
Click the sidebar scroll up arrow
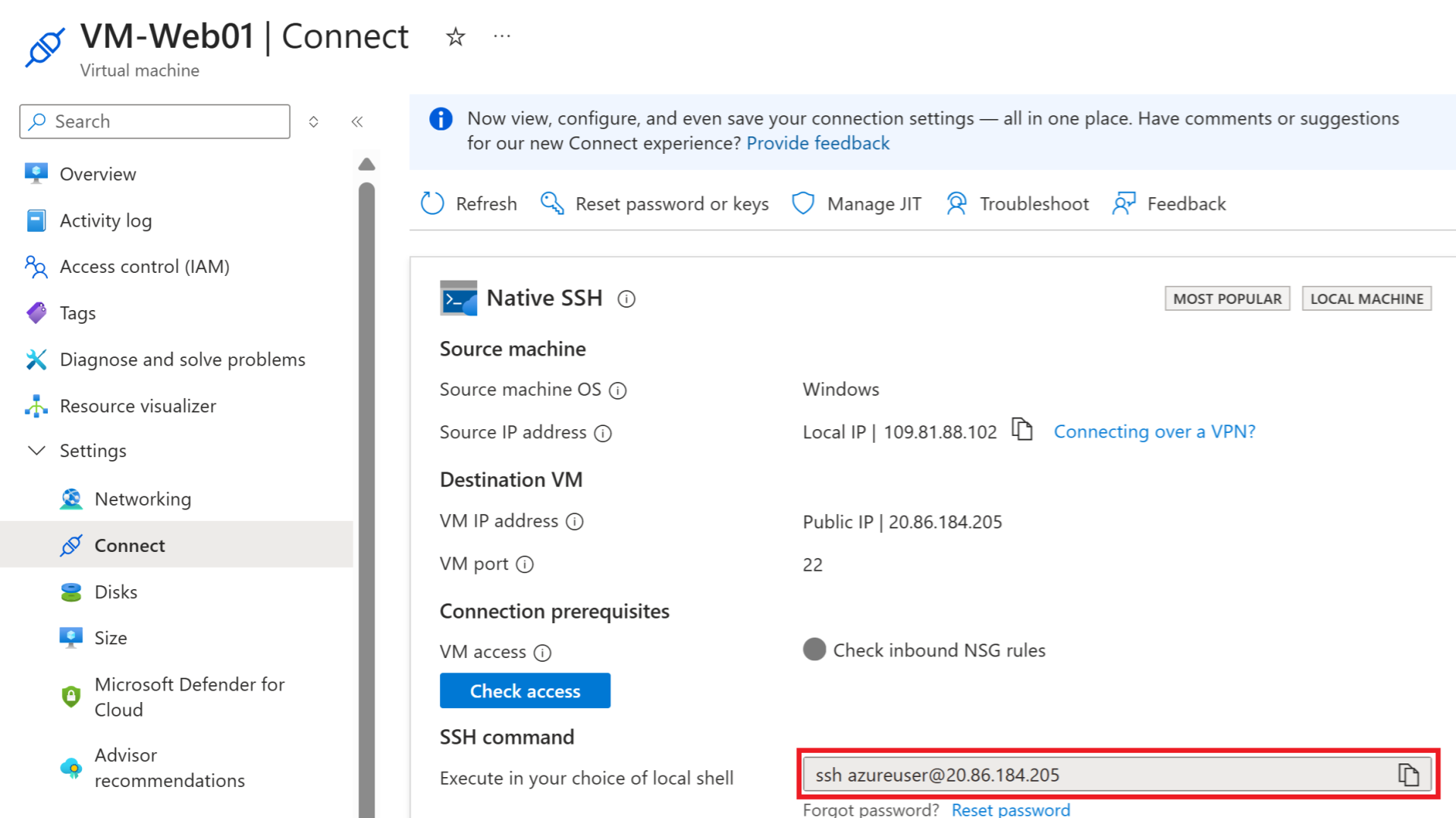[367, 164]
